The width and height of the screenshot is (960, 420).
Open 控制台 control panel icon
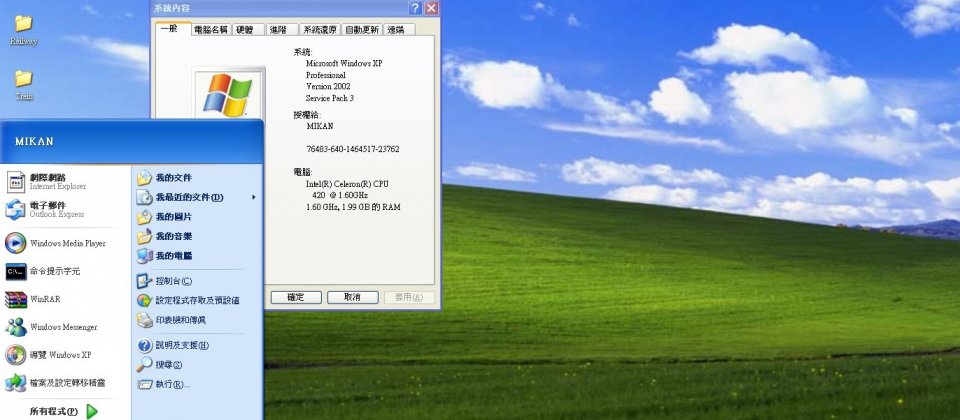[x=144, y=281]
